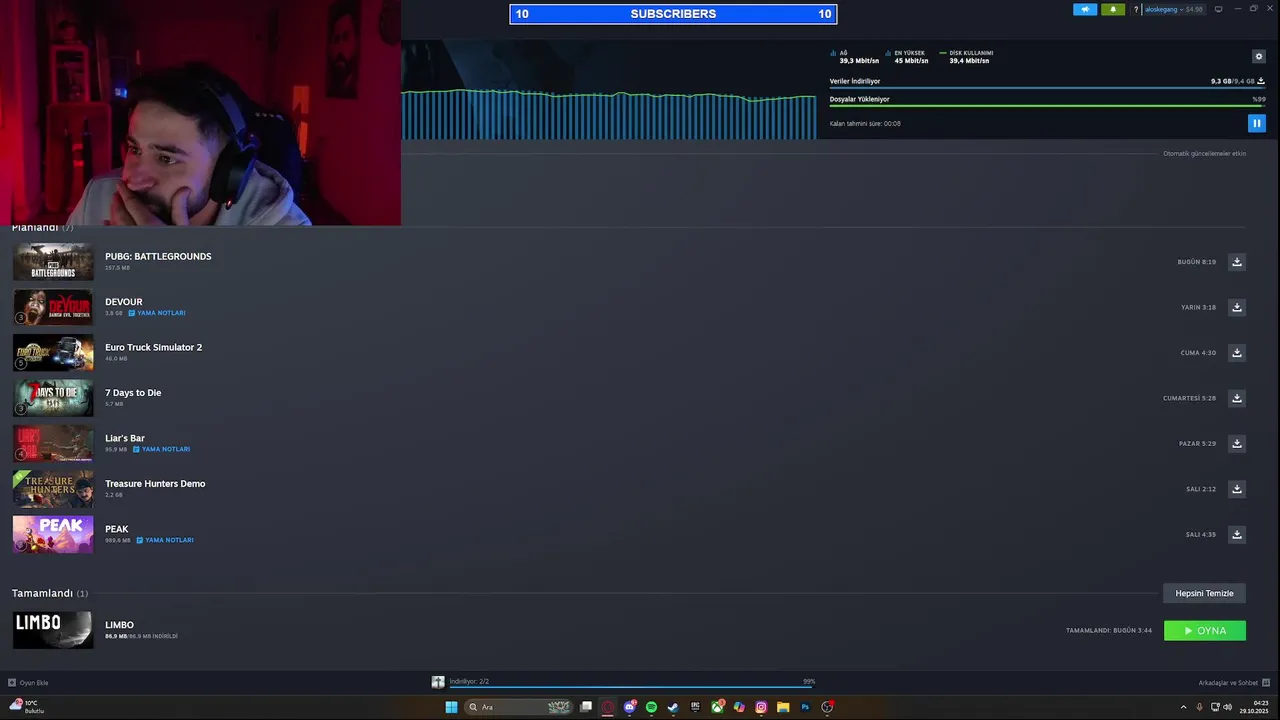Click the Euro Truck Simulator 2 title

[153, 347]
